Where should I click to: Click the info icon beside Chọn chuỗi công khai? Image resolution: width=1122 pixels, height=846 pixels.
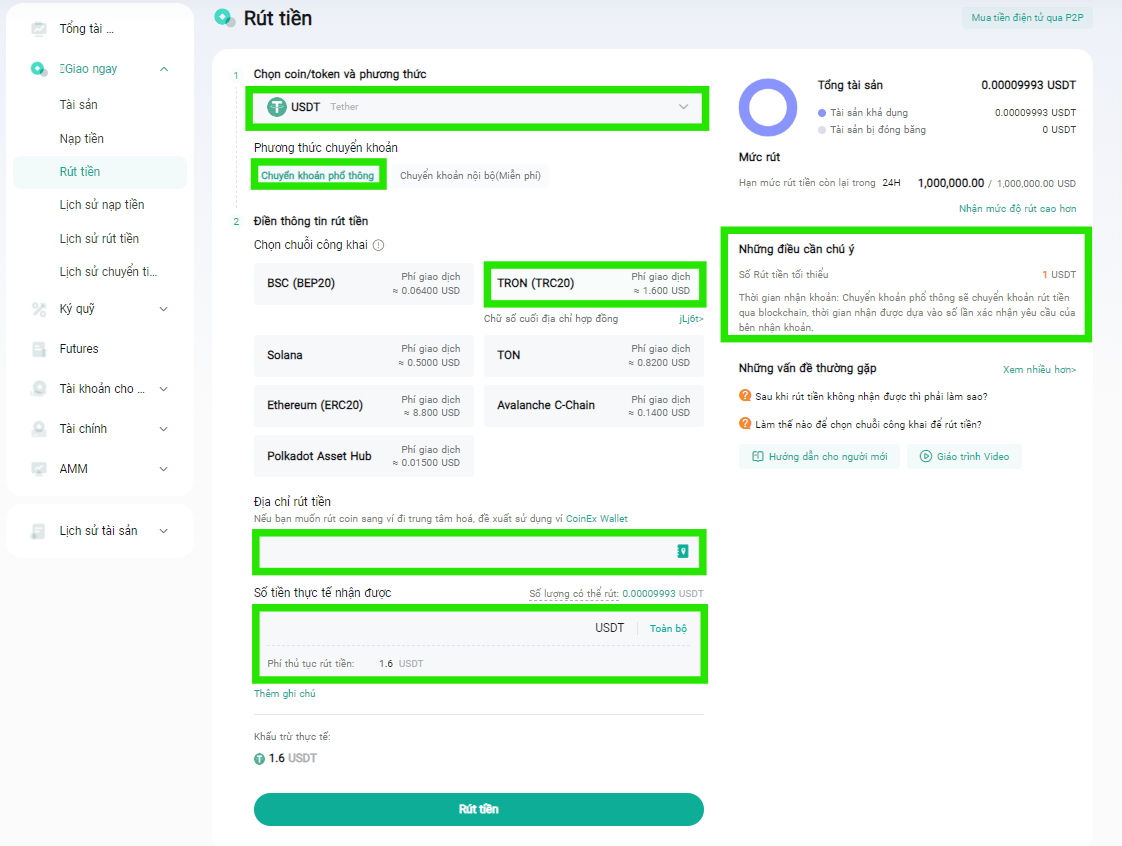pos(379,245)
